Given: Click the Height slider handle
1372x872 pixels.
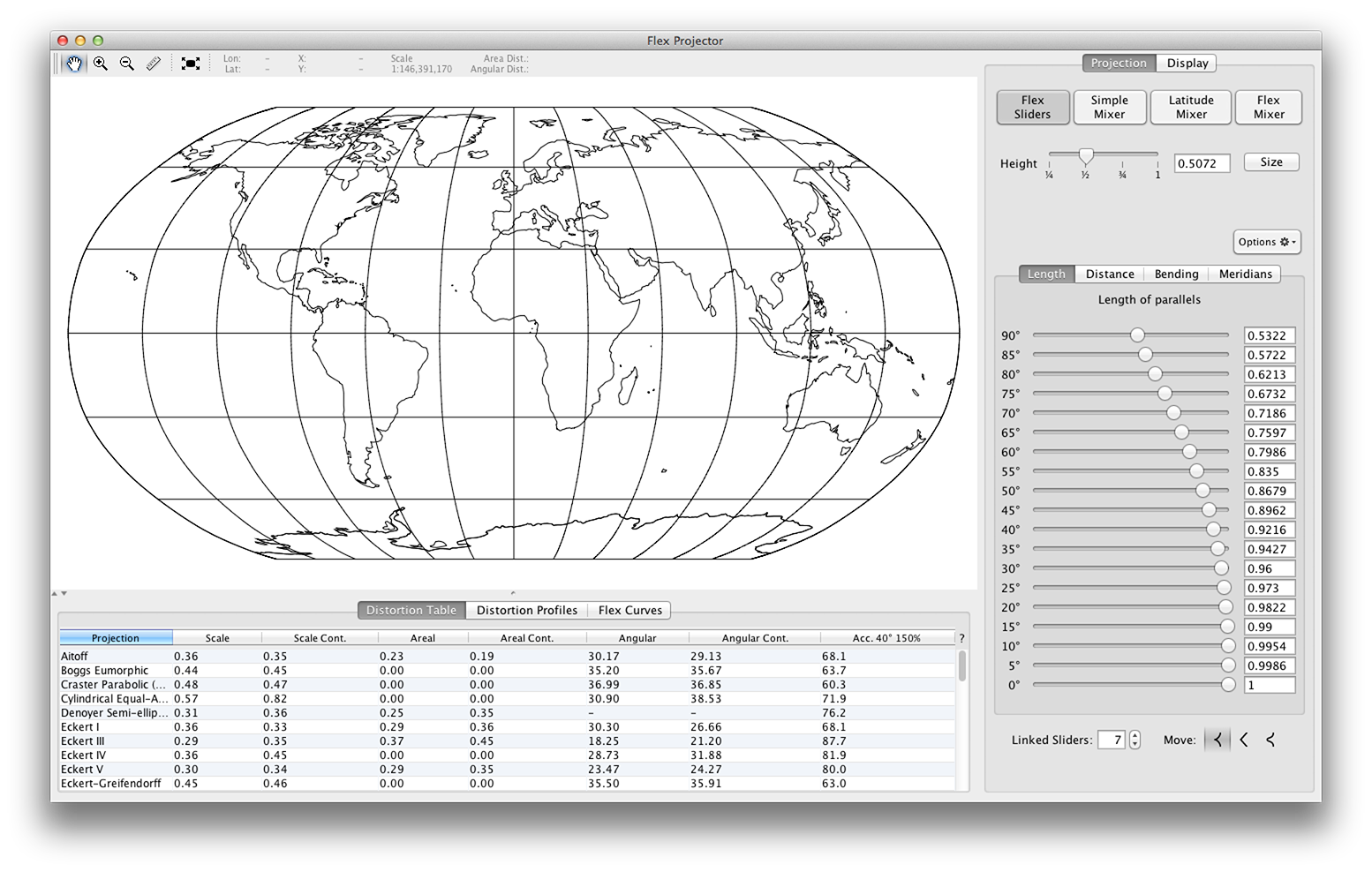Looking at the screenshot, I should (x=1087, y=156).
